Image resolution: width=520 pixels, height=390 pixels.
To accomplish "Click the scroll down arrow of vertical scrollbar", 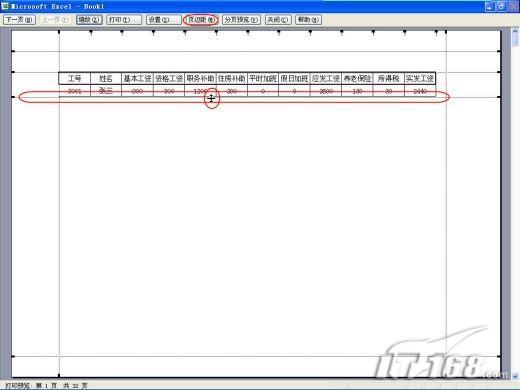I will (x=515, y=376).
